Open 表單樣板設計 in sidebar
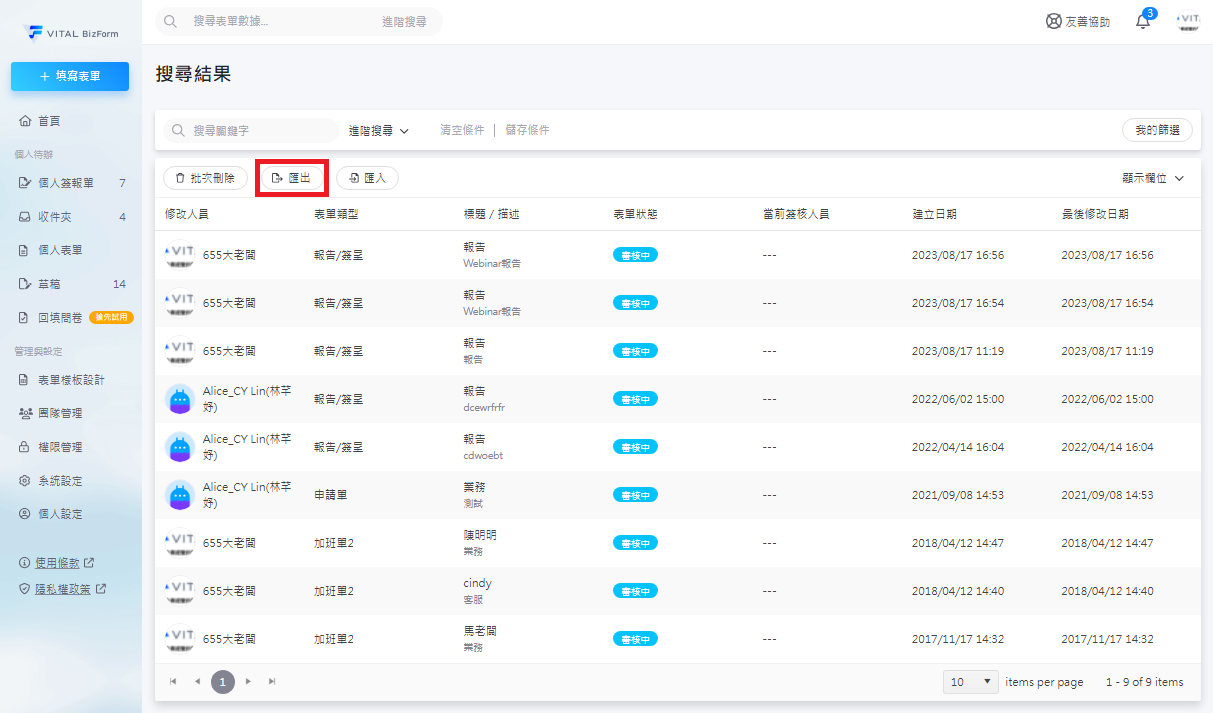Screen dimensions: 1213x713 pos(70,380)
